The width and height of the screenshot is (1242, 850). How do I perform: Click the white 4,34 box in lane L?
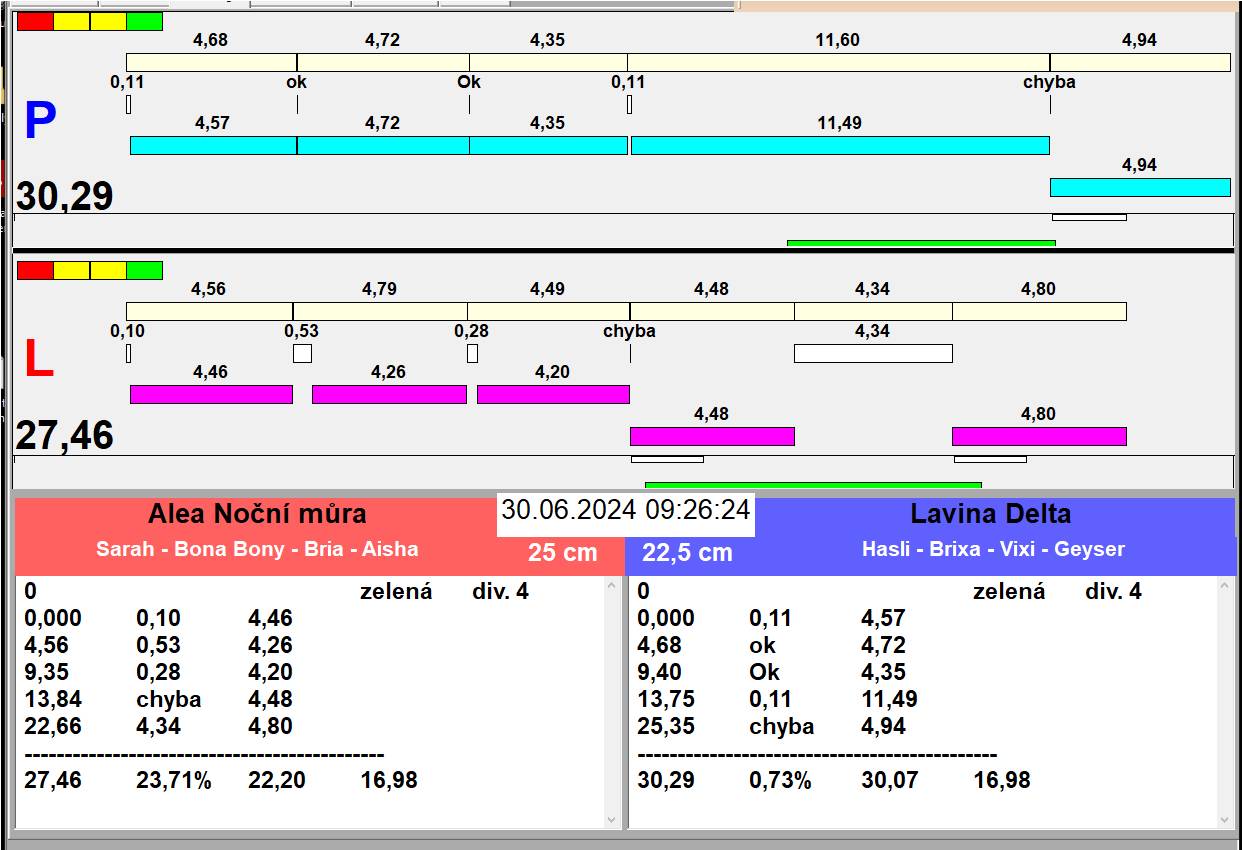873,353
